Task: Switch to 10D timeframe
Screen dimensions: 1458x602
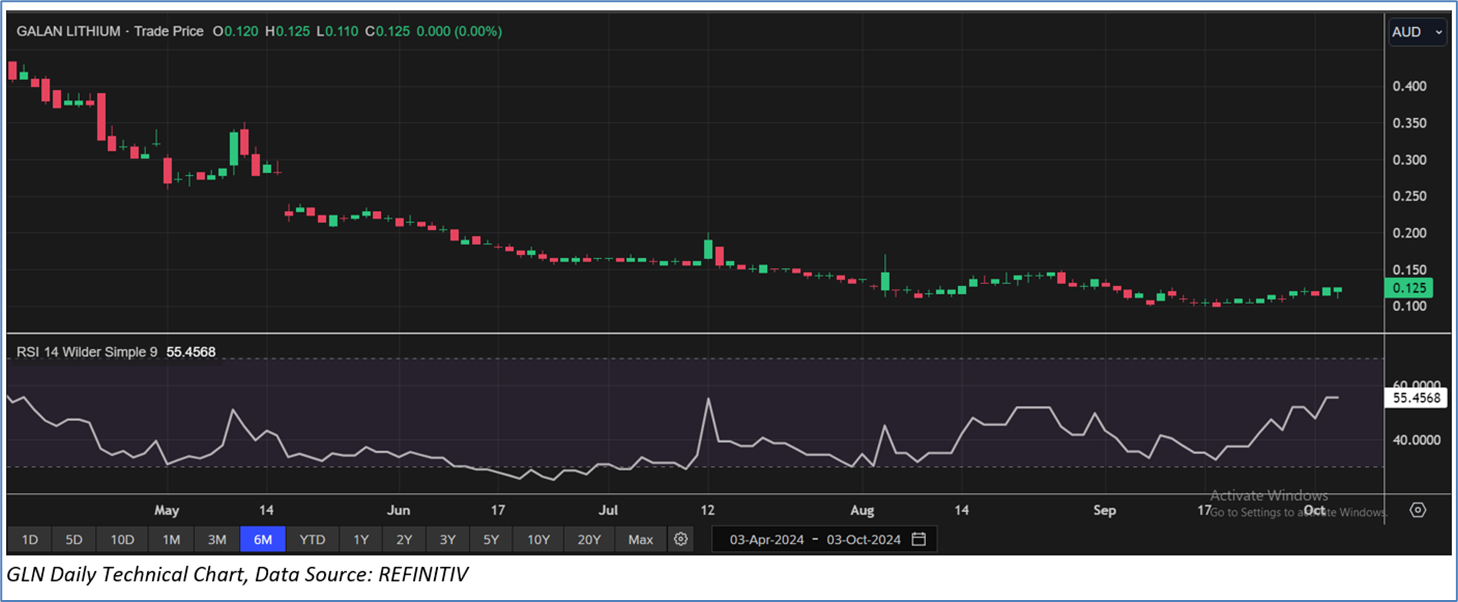Action: [x=122, y=540]
